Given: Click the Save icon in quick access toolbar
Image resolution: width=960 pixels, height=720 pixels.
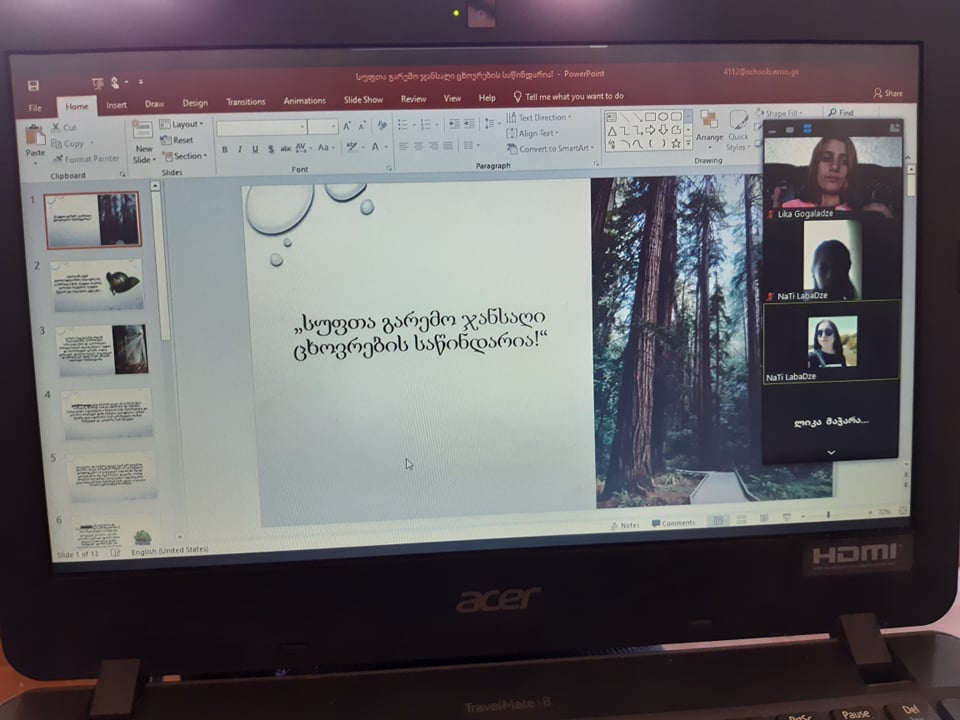Looking at the screenshot, I should coord(33,86).
